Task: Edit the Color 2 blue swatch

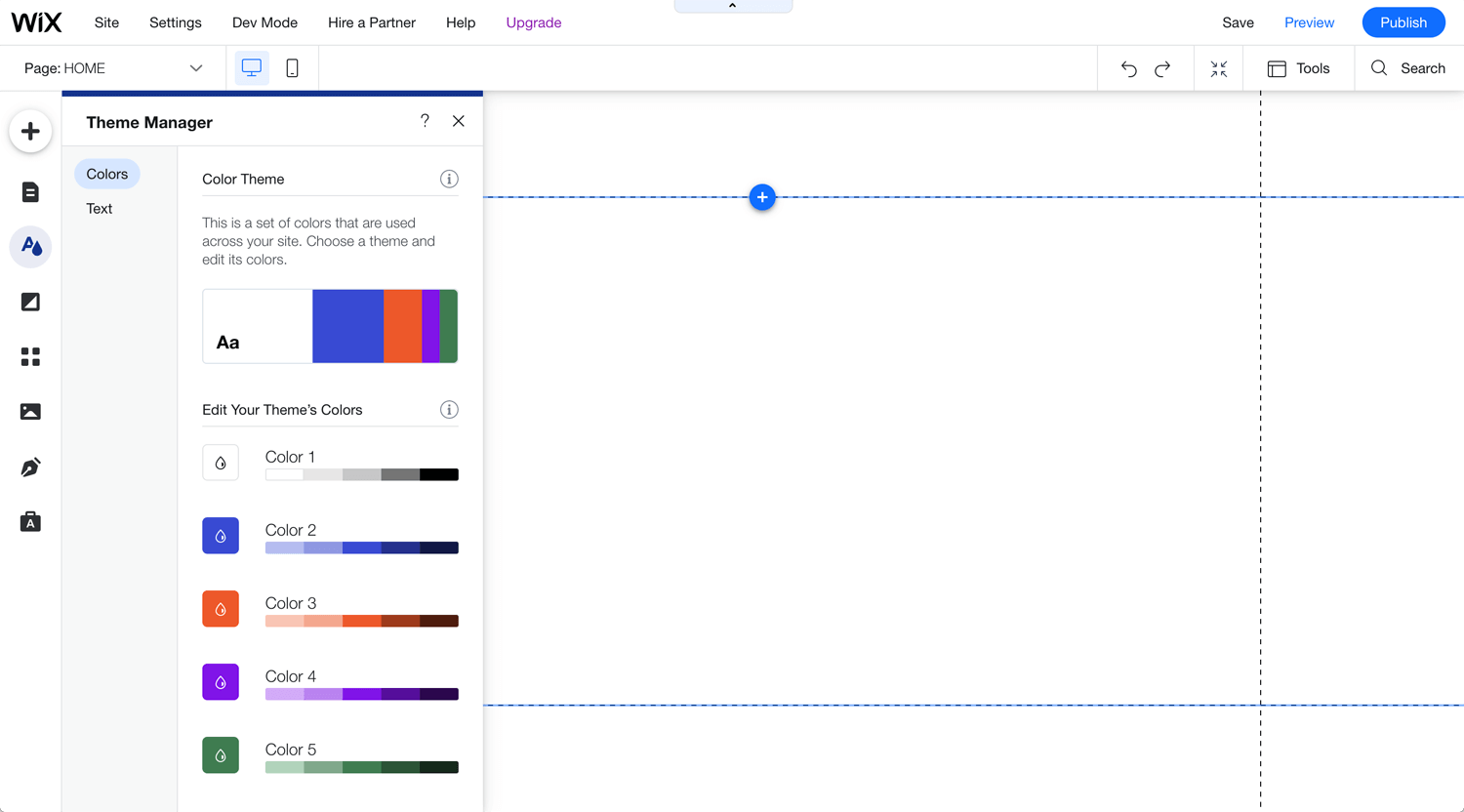Action: pos(221,536)
